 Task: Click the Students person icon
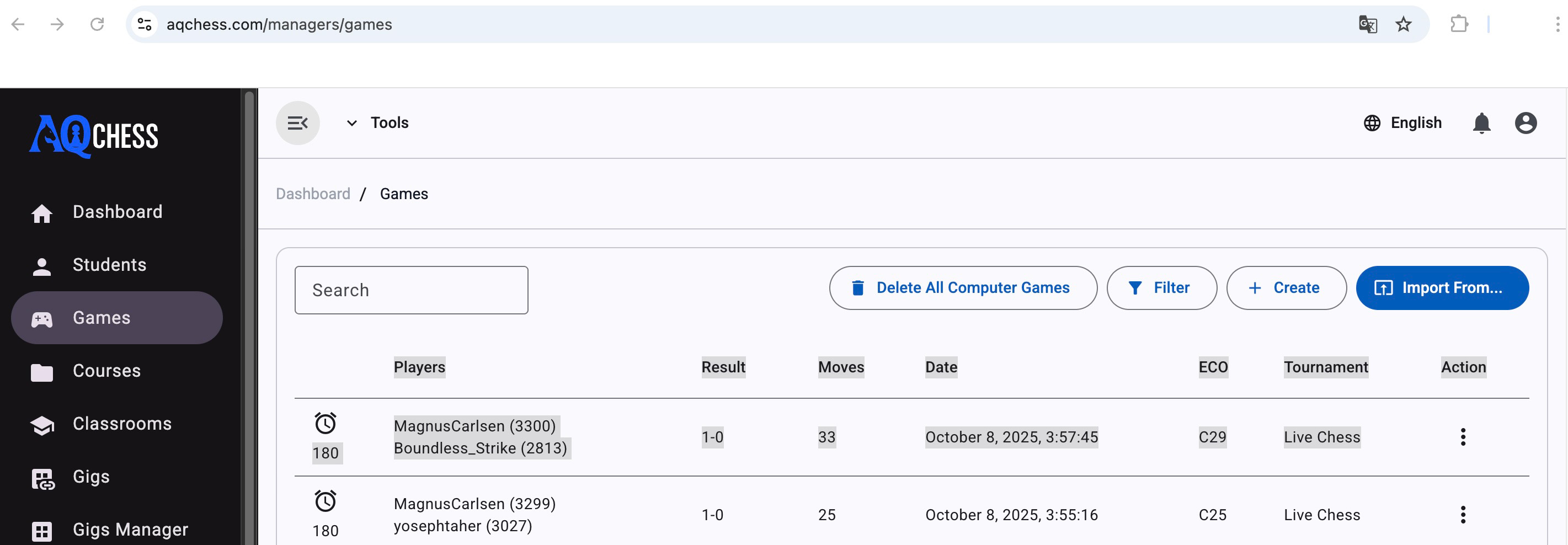tap(42, 264)
